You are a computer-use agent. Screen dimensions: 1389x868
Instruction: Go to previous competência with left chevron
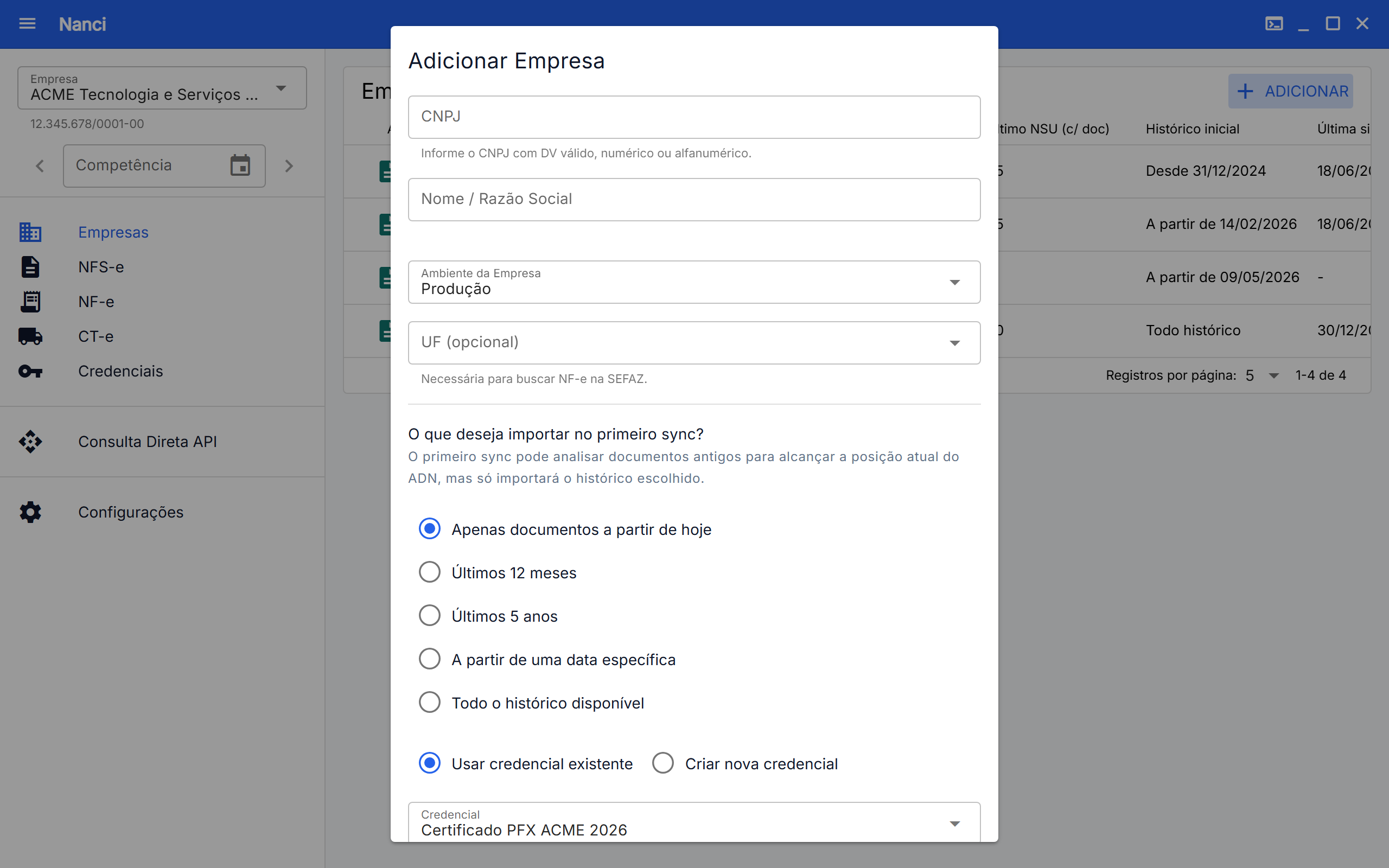coord(40,166)
